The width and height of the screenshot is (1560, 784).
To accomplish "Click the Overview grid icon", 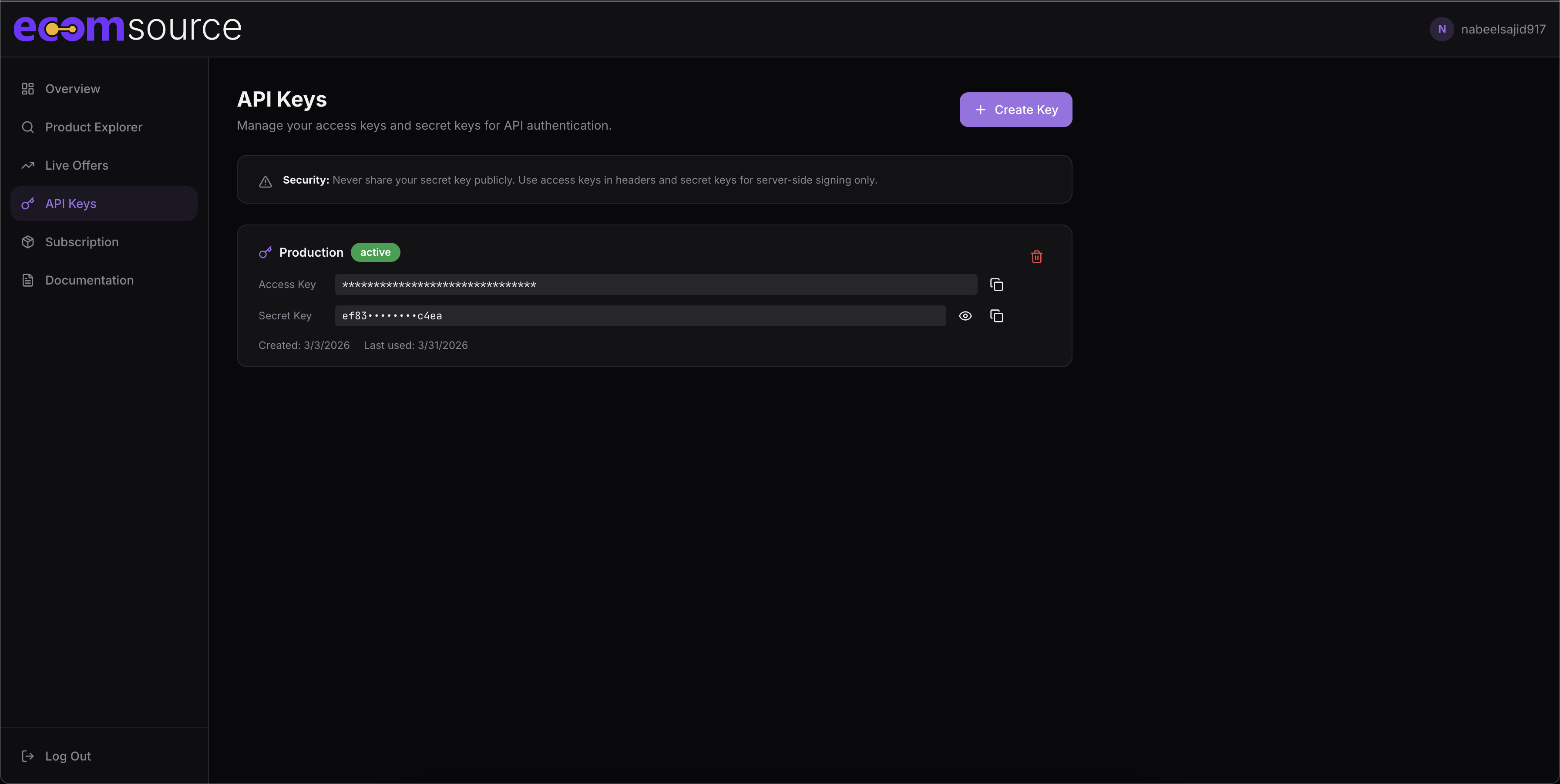I will tap(28, 89).
